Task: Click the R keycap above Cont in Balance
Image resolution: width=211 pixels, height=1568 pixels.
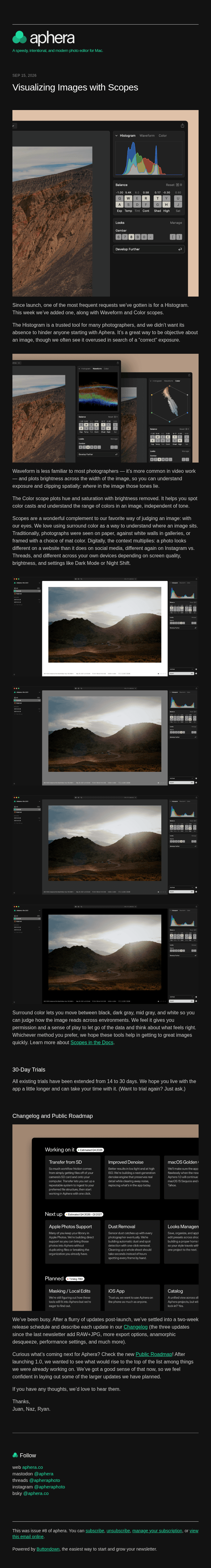Action: click(146, 198)
